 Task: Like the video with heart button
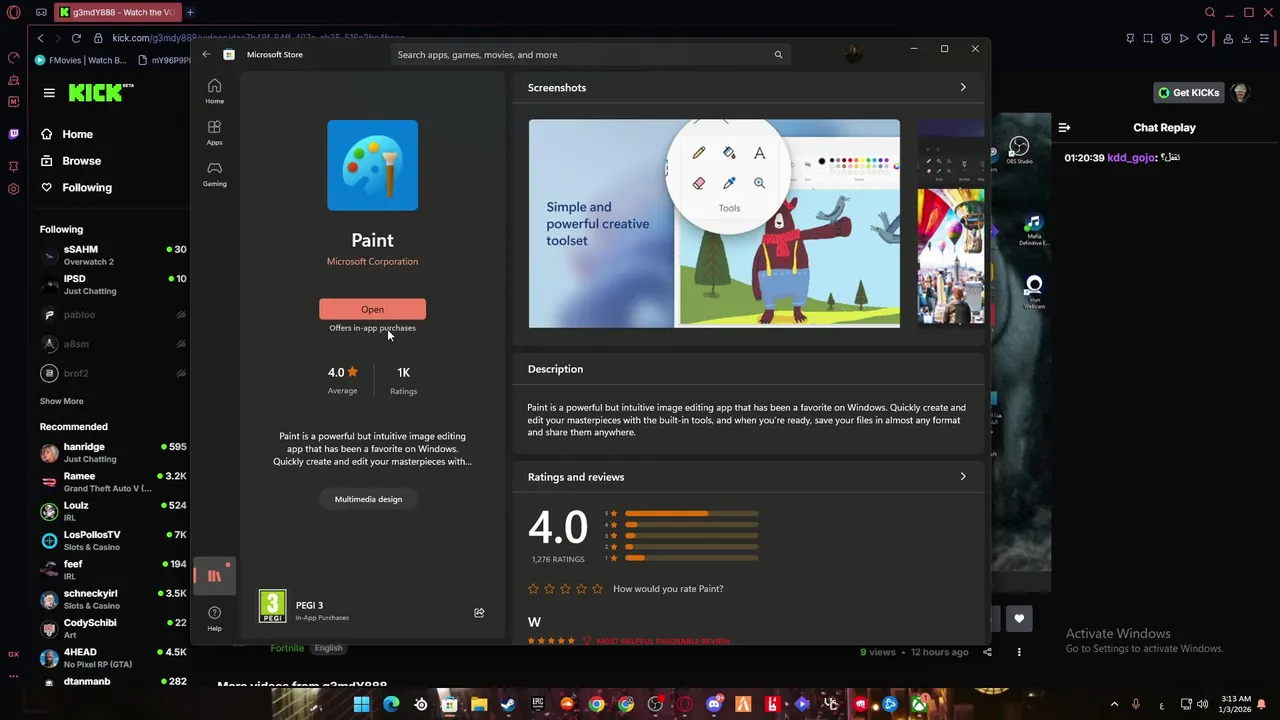[1019, 619]
